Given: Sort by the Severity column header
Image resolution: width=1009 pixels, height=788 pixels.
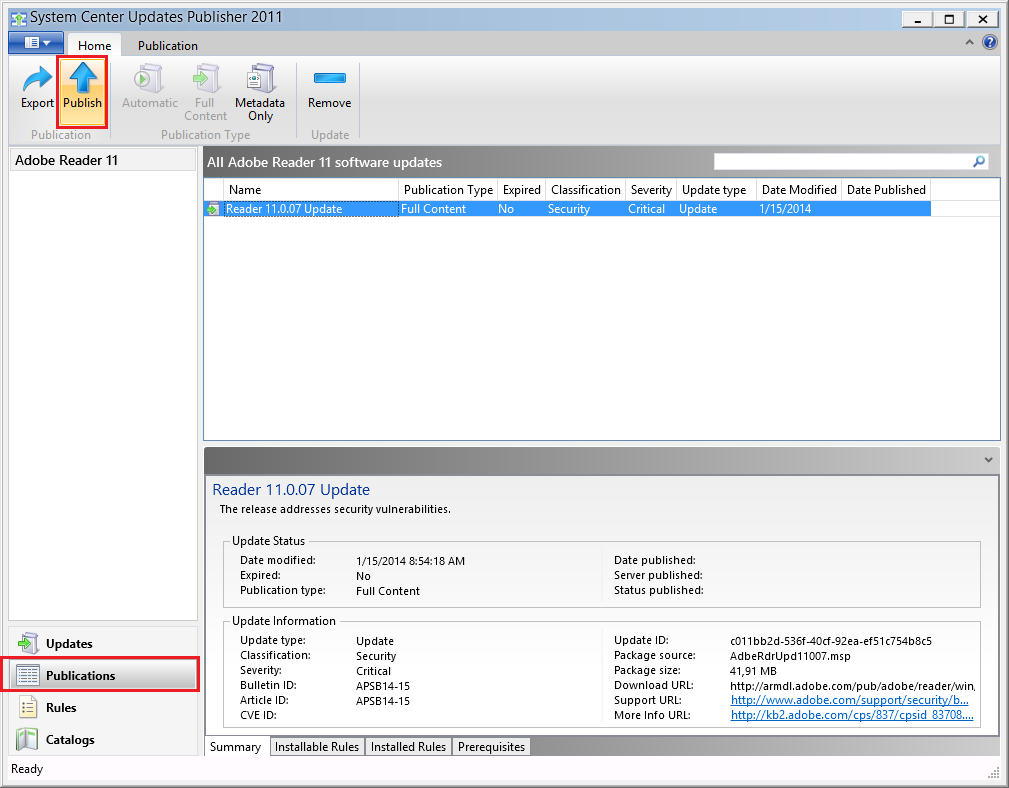Looking at the screenshot, I should 651,190.
